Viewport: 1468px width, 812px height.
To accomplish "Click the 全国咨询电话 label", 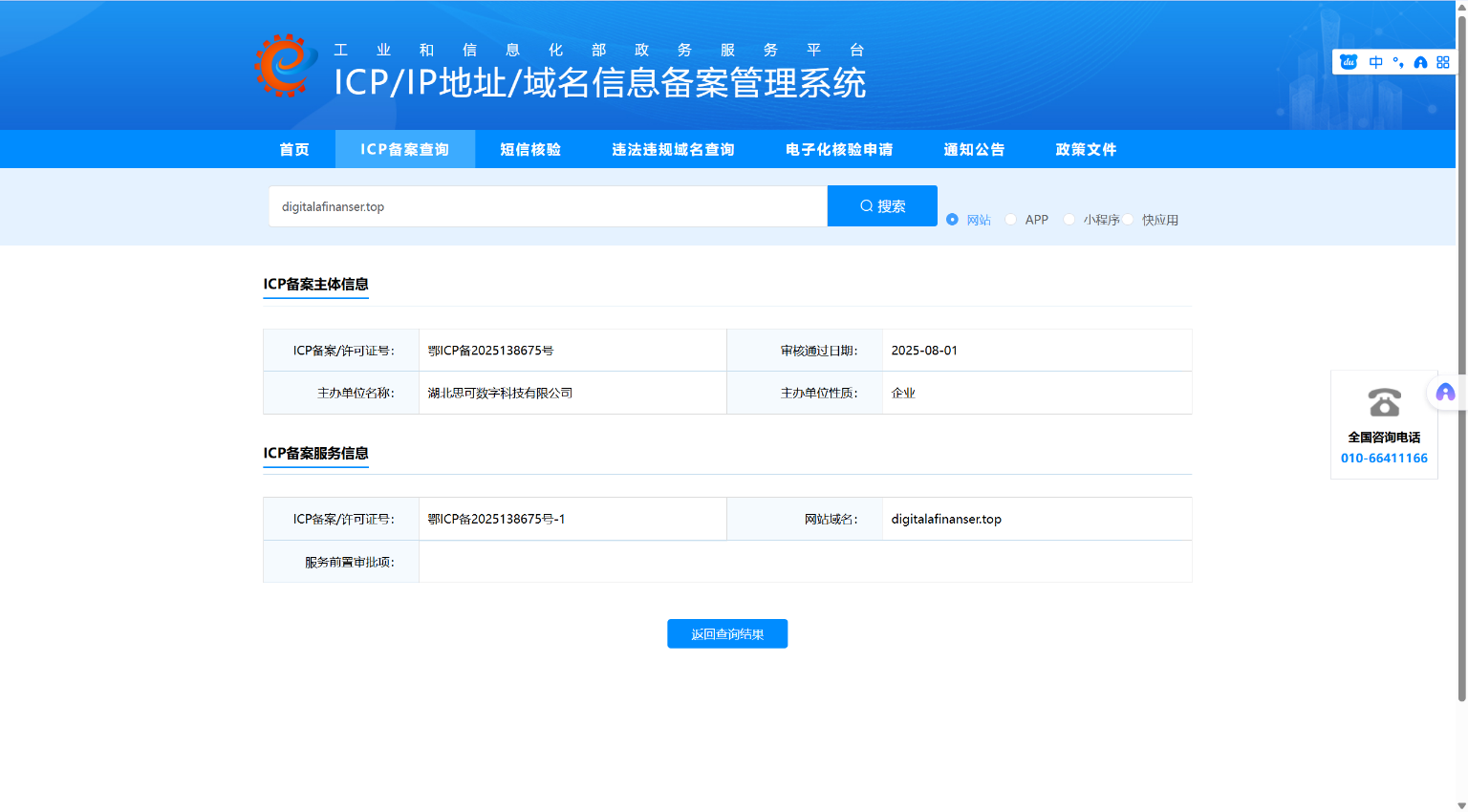I will tap(1384, 438).
